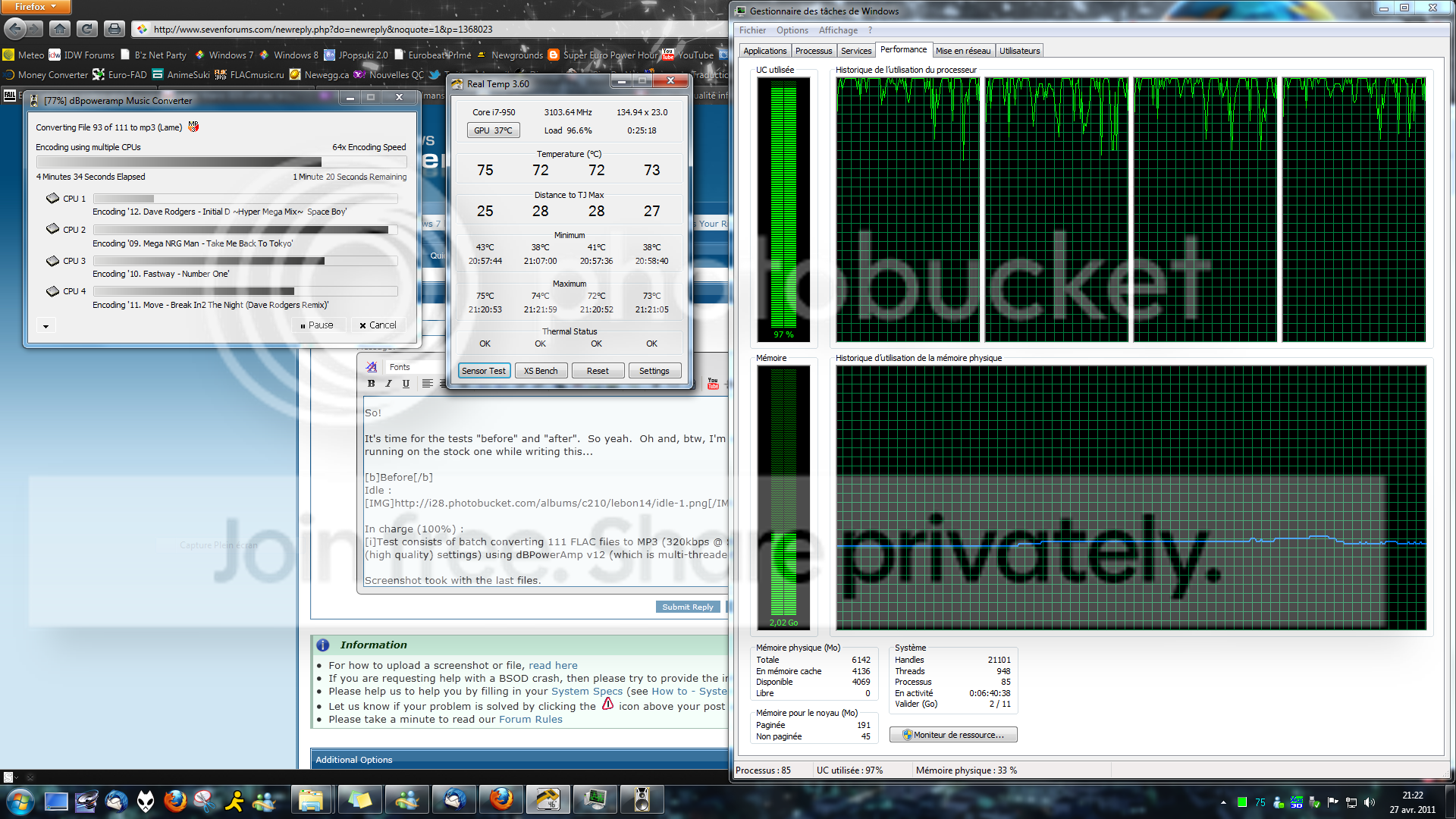Open Affichage menu in Task Manager
The height and width of the screenshot is (819, 1456).
click(x=839, y=30)
